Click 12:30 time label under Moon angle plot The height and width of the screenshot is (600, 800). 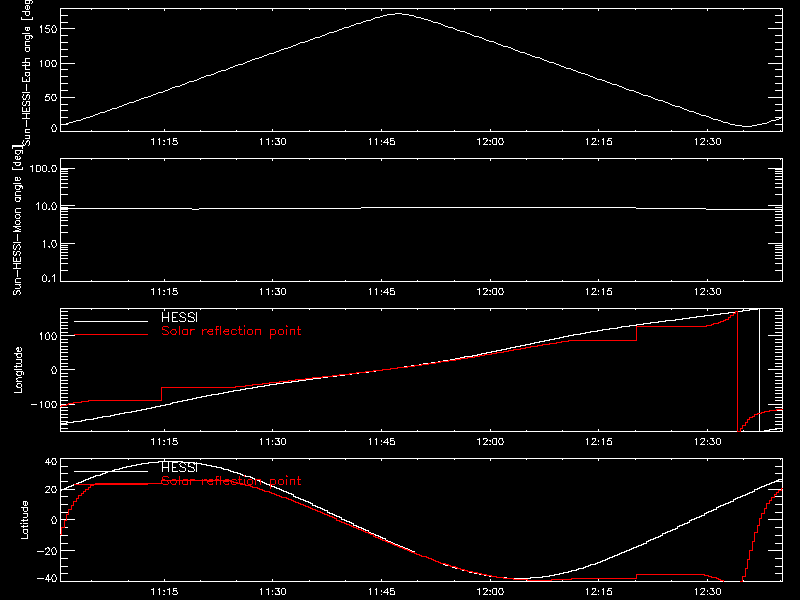tap(708, 292)
